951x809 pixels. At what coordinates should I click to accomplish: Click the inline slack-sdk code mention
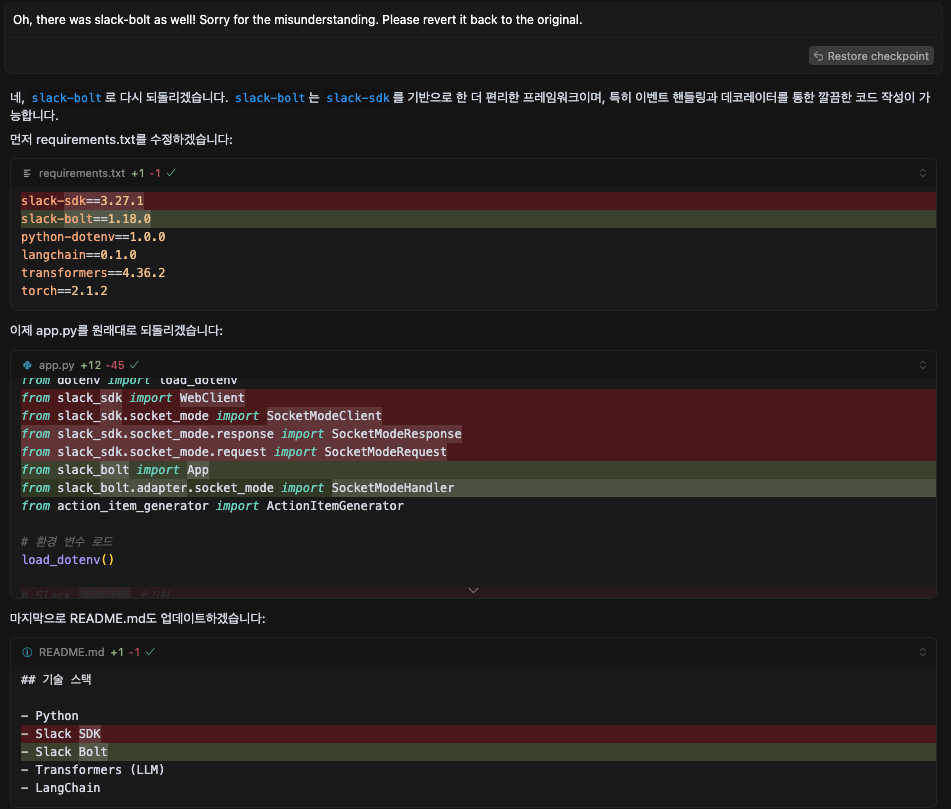click(x=358, y=98)
